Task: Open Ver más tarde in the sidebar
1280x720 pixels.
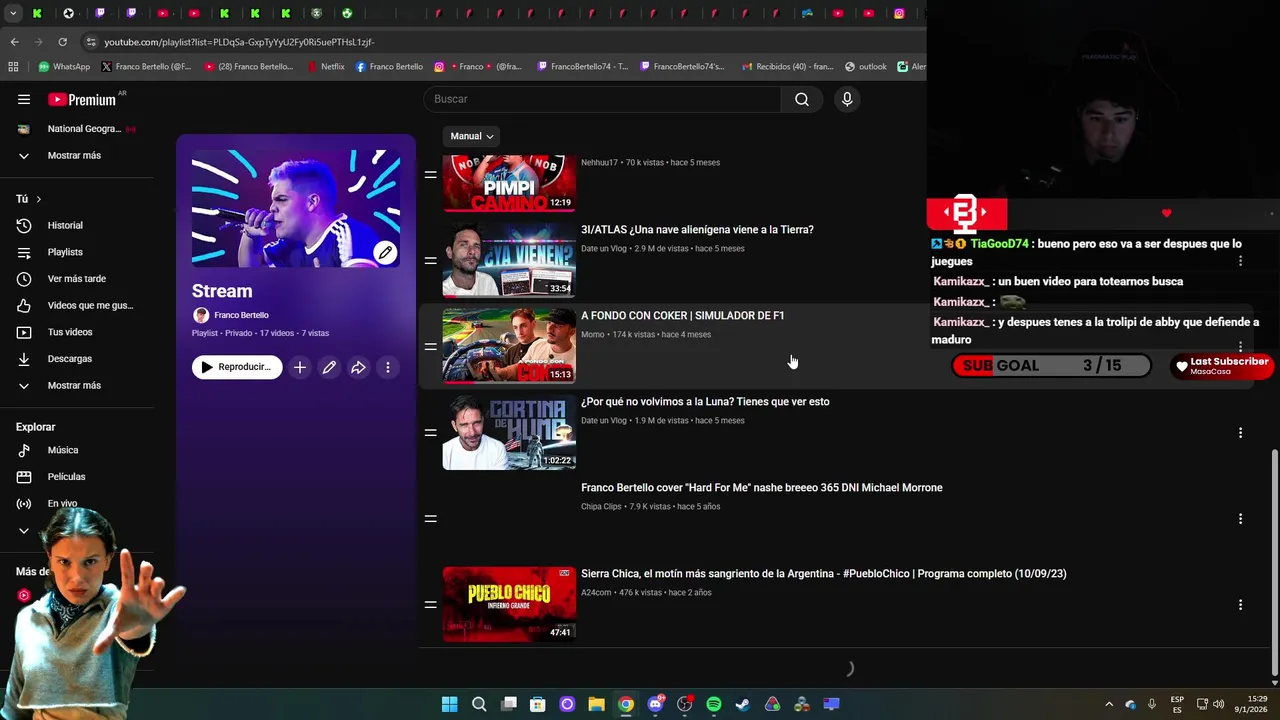Action: [77, 279]
